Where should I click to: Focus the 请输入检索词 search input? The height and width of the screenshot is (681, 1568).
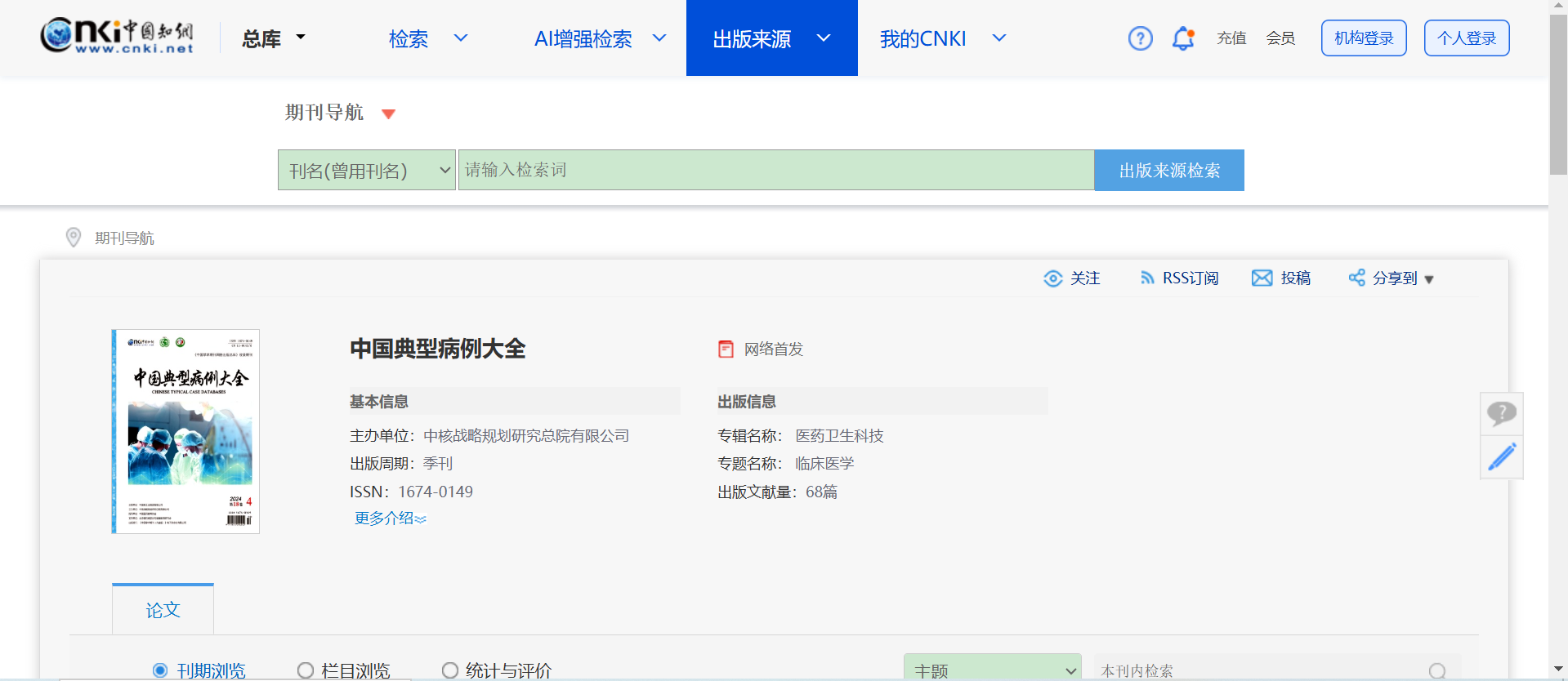(x=776, y=170)
